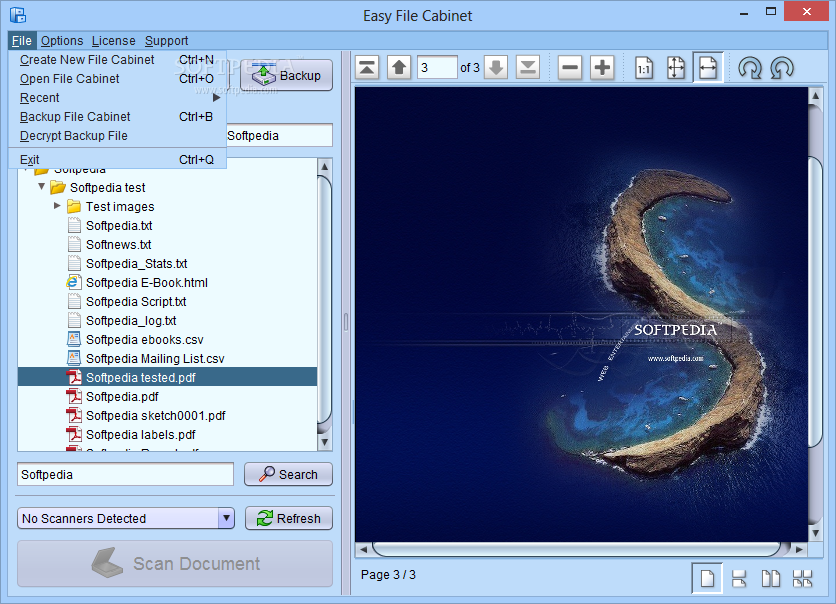Go to previous page with up arrow

pos(399,68)
